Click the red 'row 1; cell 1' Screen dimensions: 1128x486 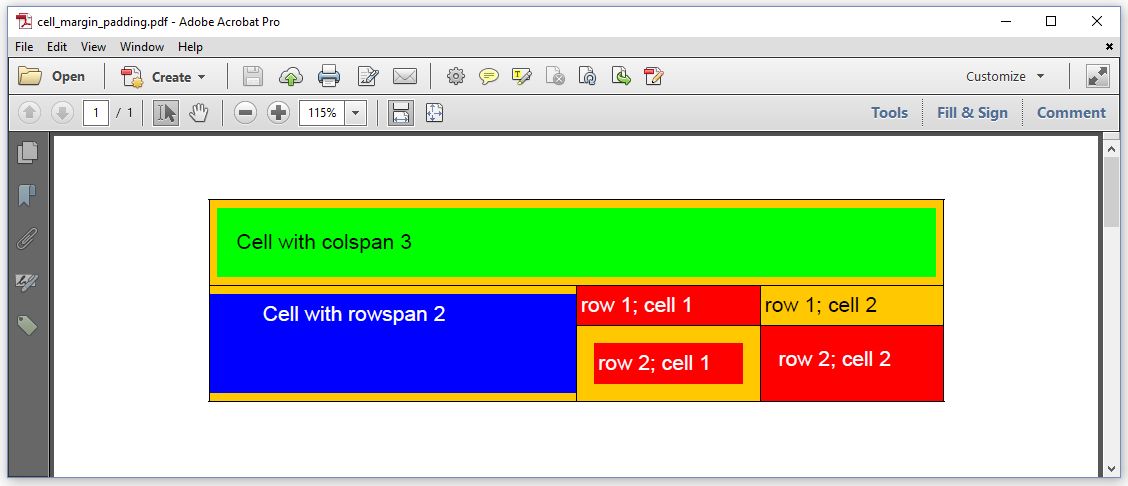[x=668, y=306]
